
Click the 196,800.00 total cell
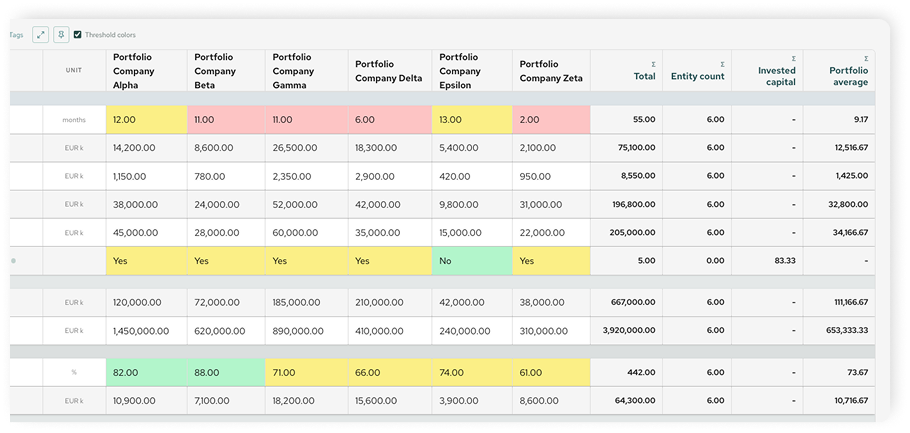(x=626, y=204)
